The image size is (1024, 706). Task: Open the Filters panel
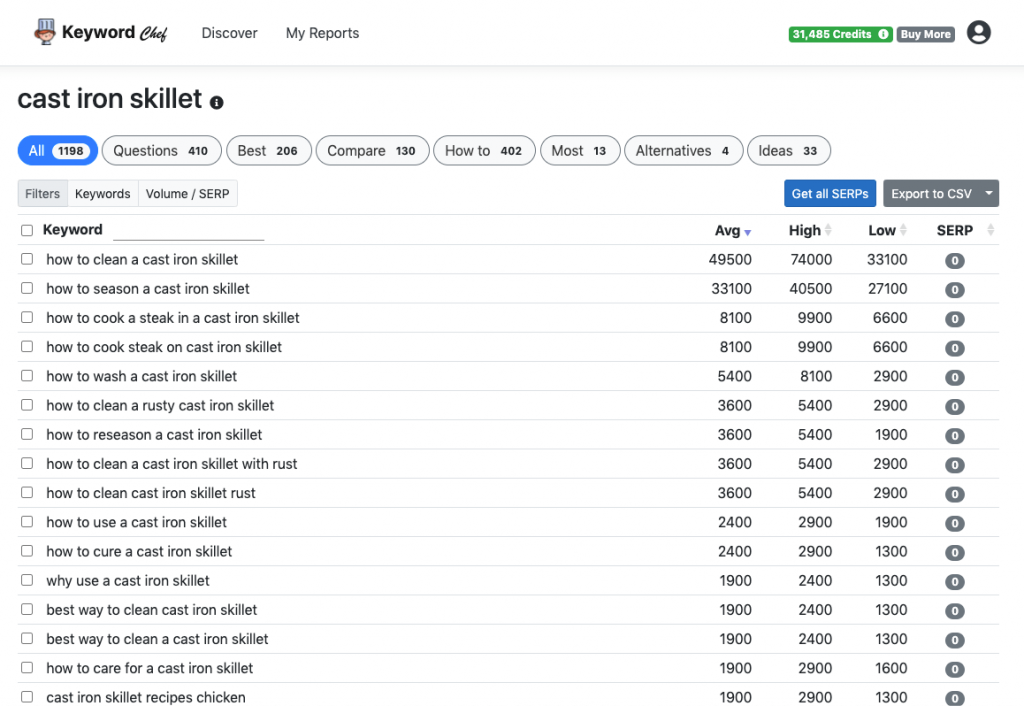[43, 194]
